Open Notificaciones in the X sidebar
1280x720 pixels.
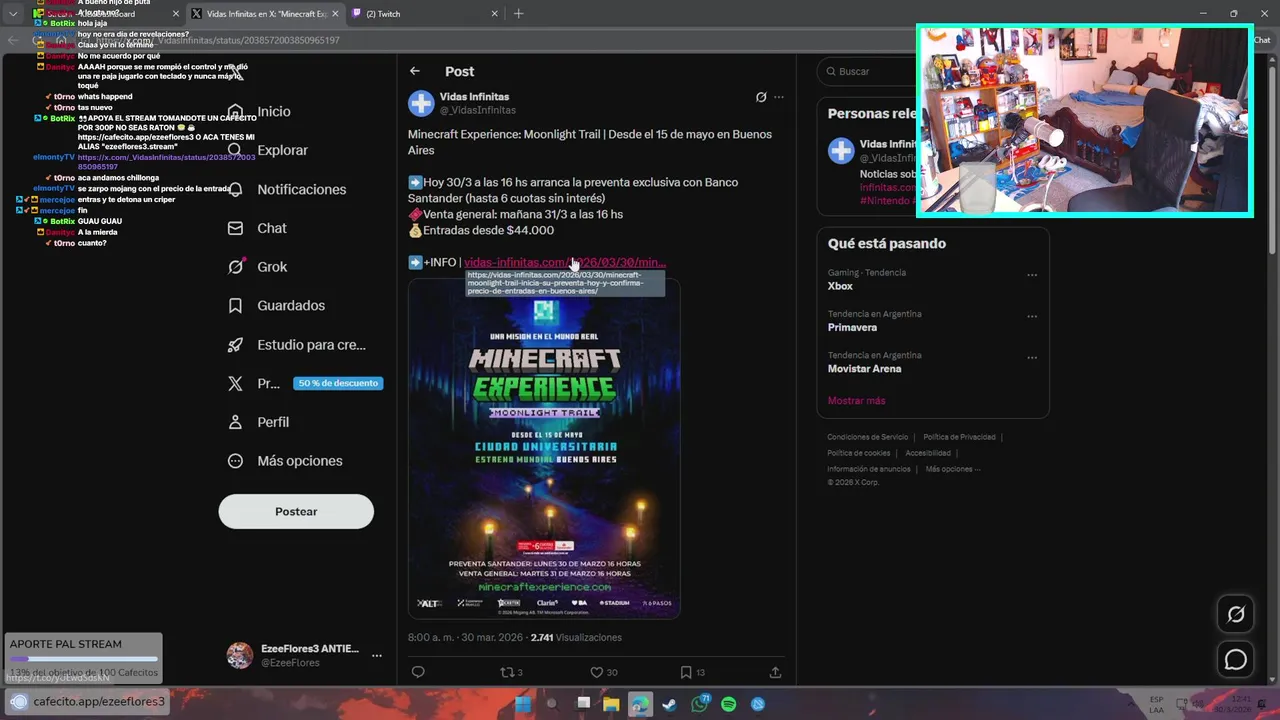click(286, 189)
